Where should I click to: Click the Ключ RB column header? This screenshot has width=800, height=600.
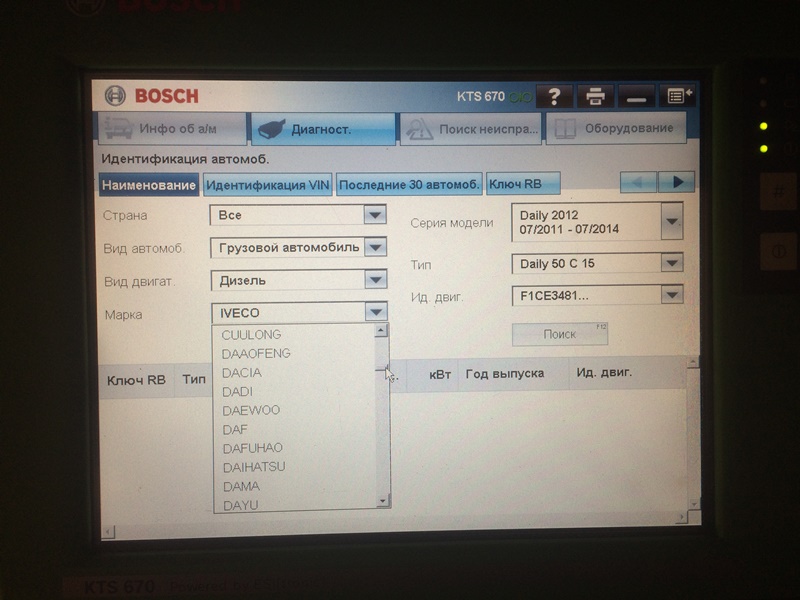pos(136,380)
